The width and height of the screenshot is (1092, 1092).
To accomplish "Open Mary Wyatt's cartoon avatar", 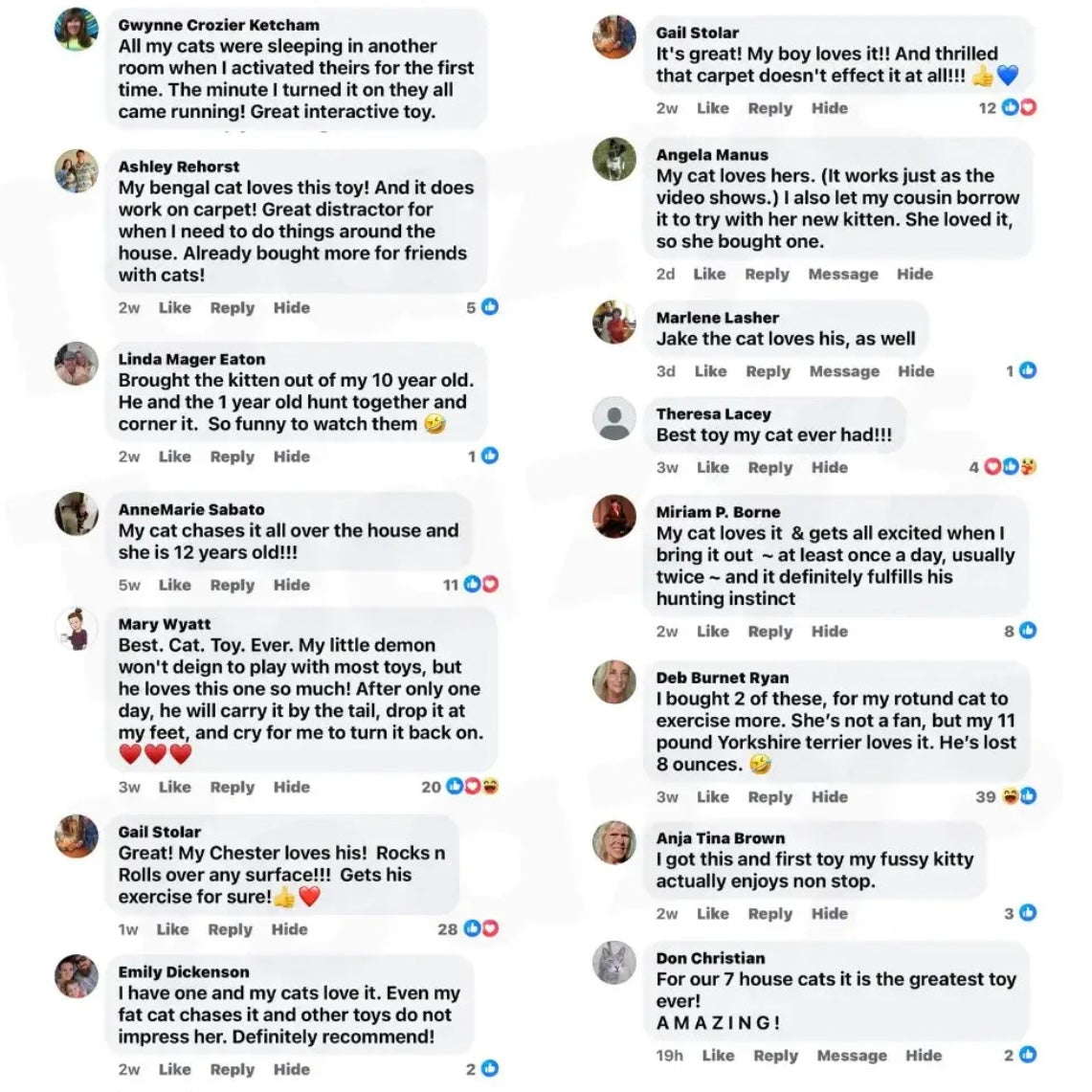I will click(76, 628).
